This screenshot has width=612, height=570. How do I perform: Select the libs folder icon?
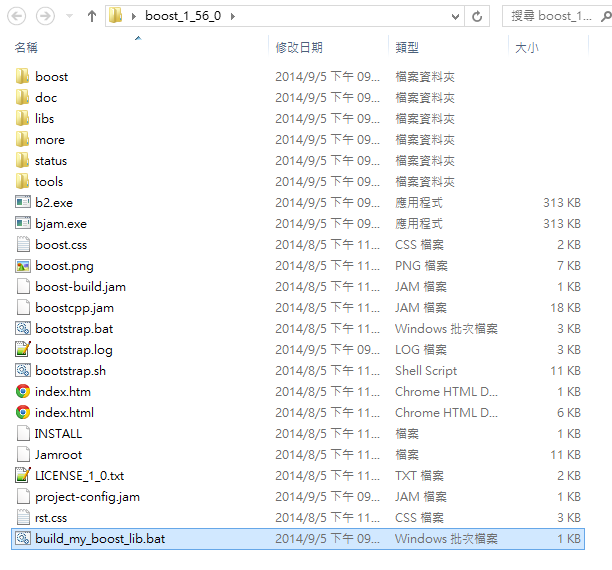pos(22,118)
